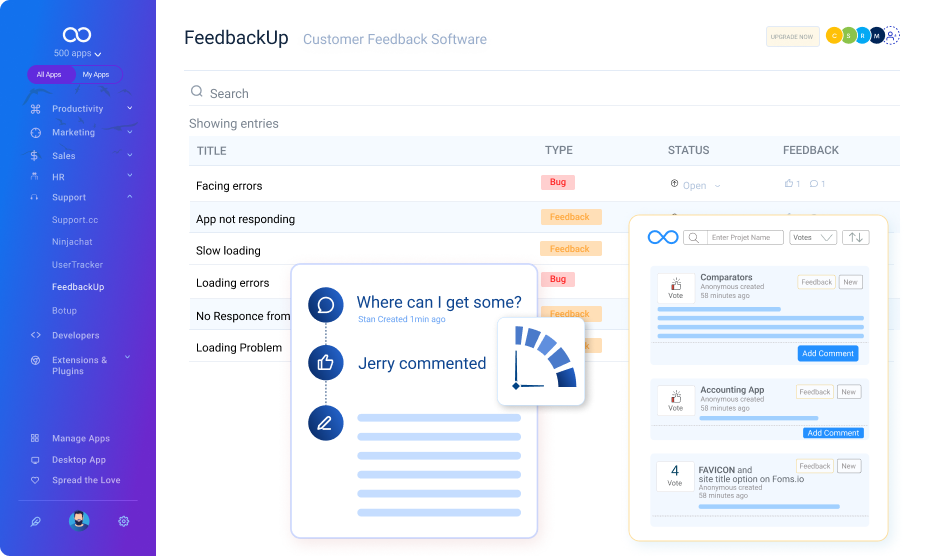Click the add user icon beside avatars
940x556 pixels.
tap(892, 36)
